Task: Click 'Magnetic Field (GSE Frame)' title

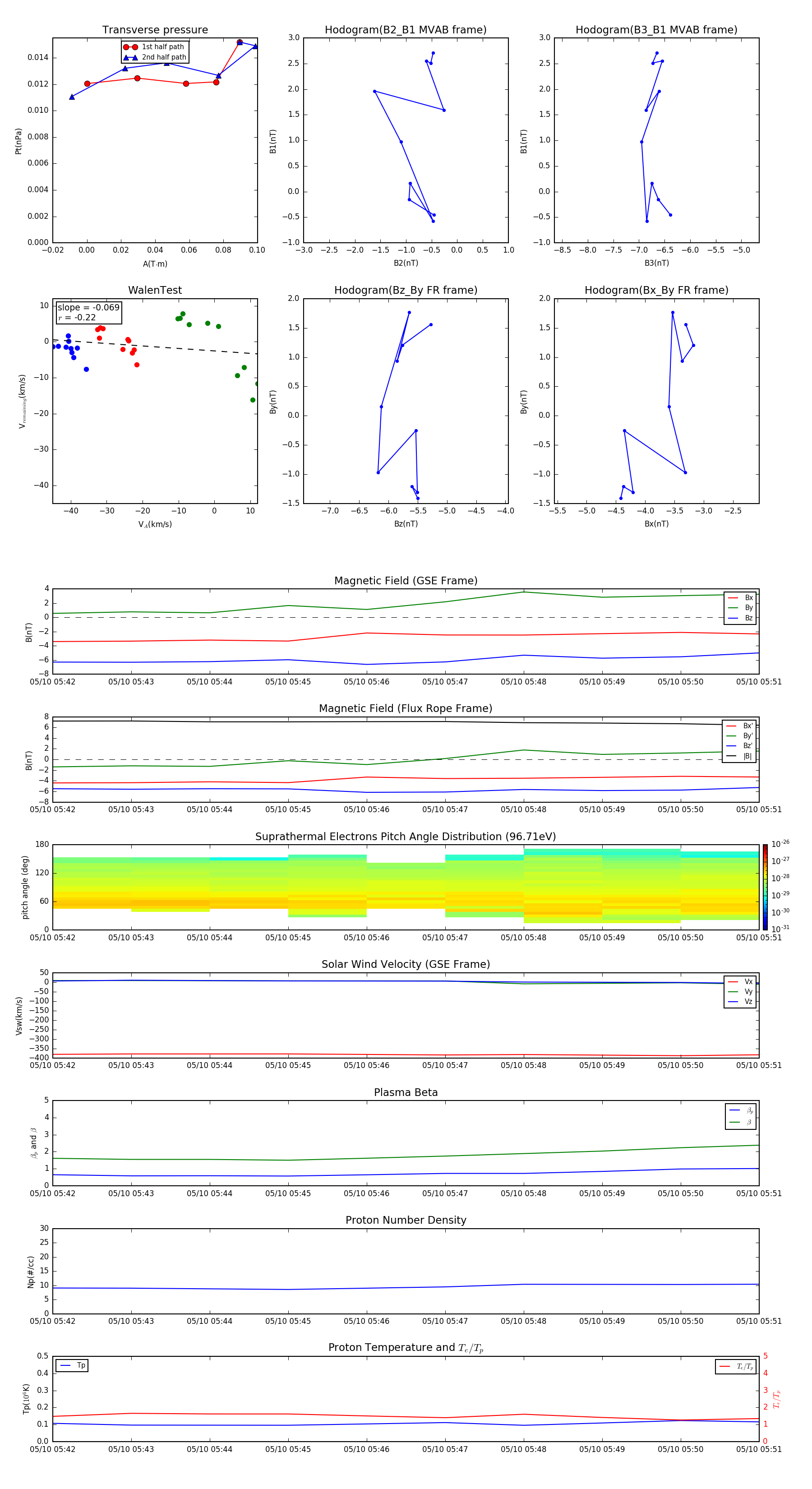Action: coord(406,581)
